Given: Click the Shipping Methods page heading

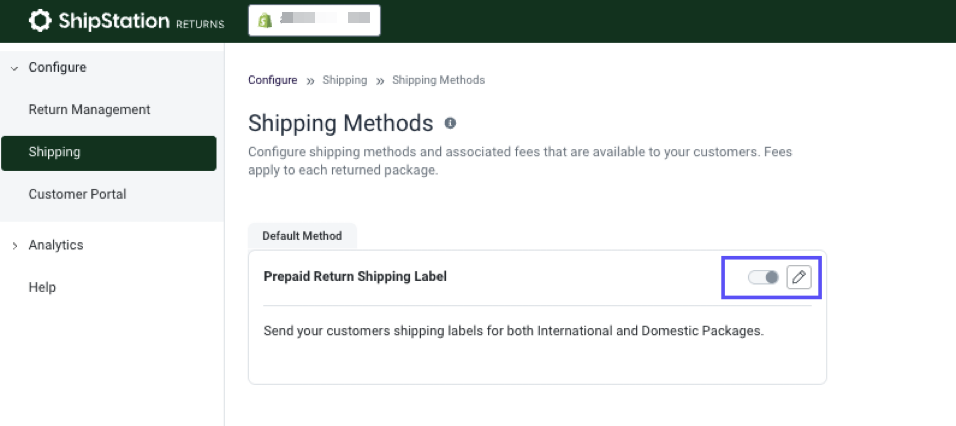Looking at the screenshot, I should pyautogui.click(x=340, y=123).
